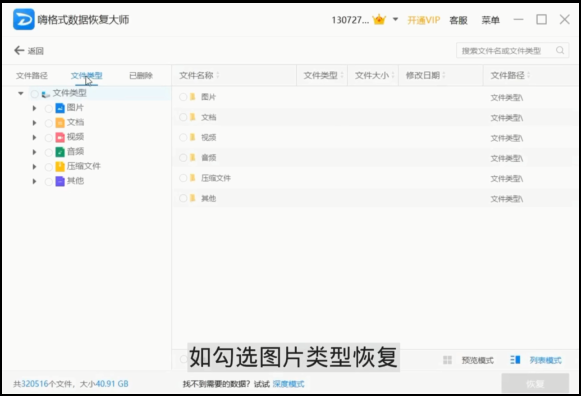Click 音频 folder icon in file list
The image size is (581, 396).
(193, 157)
